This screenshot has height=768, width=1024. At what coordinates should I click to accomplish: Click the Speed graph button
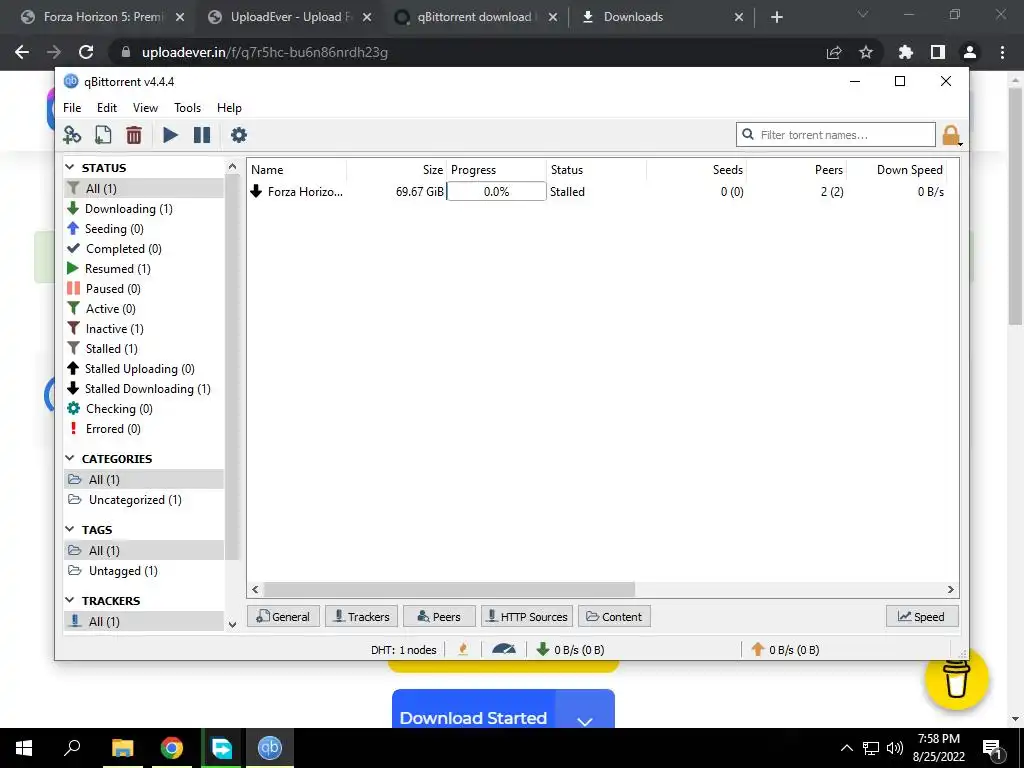(922, 616)
